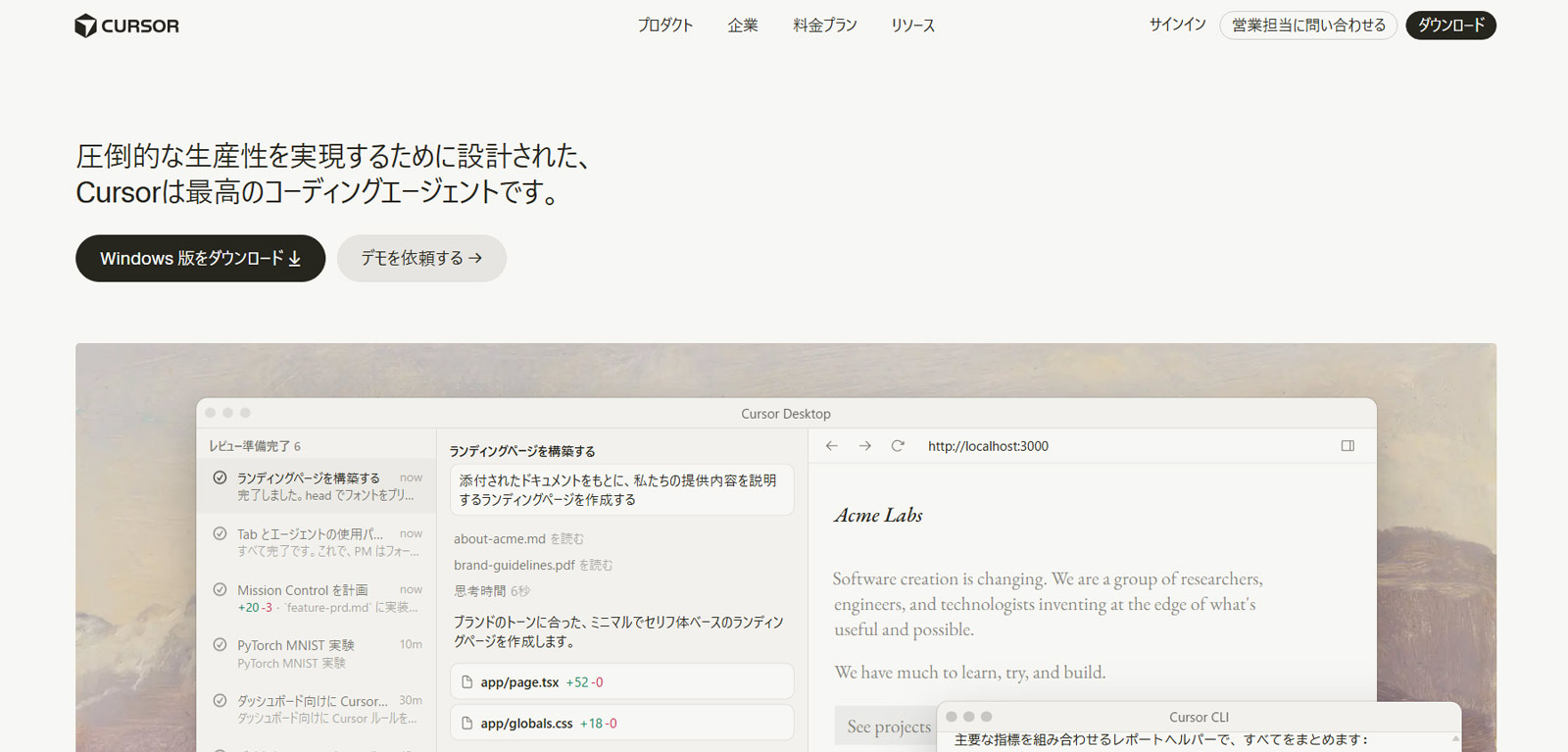Click check icon beside Mission Control を計画

point(220,589)
